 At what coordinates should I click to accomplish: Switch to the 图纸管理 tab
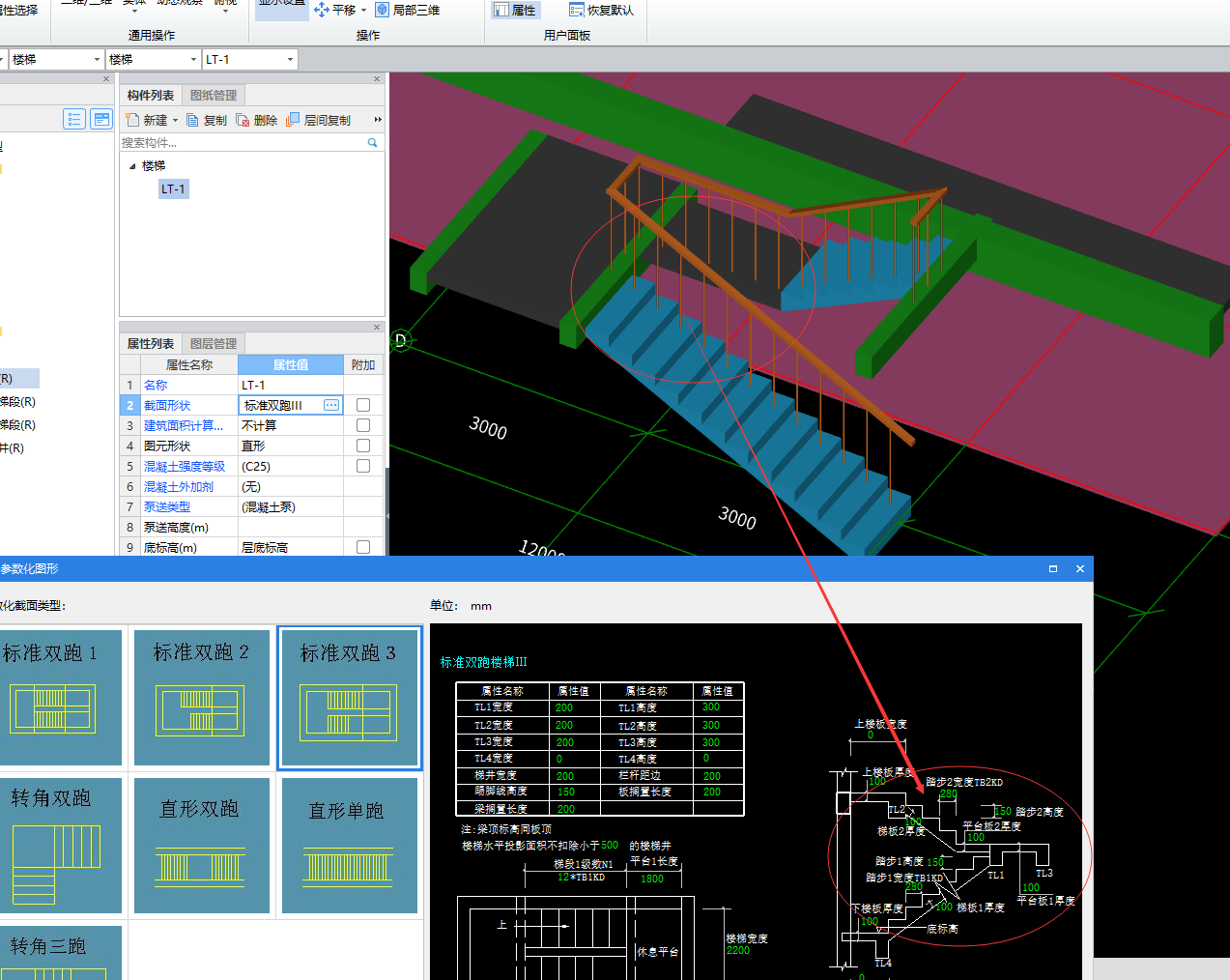coord(214,95)
